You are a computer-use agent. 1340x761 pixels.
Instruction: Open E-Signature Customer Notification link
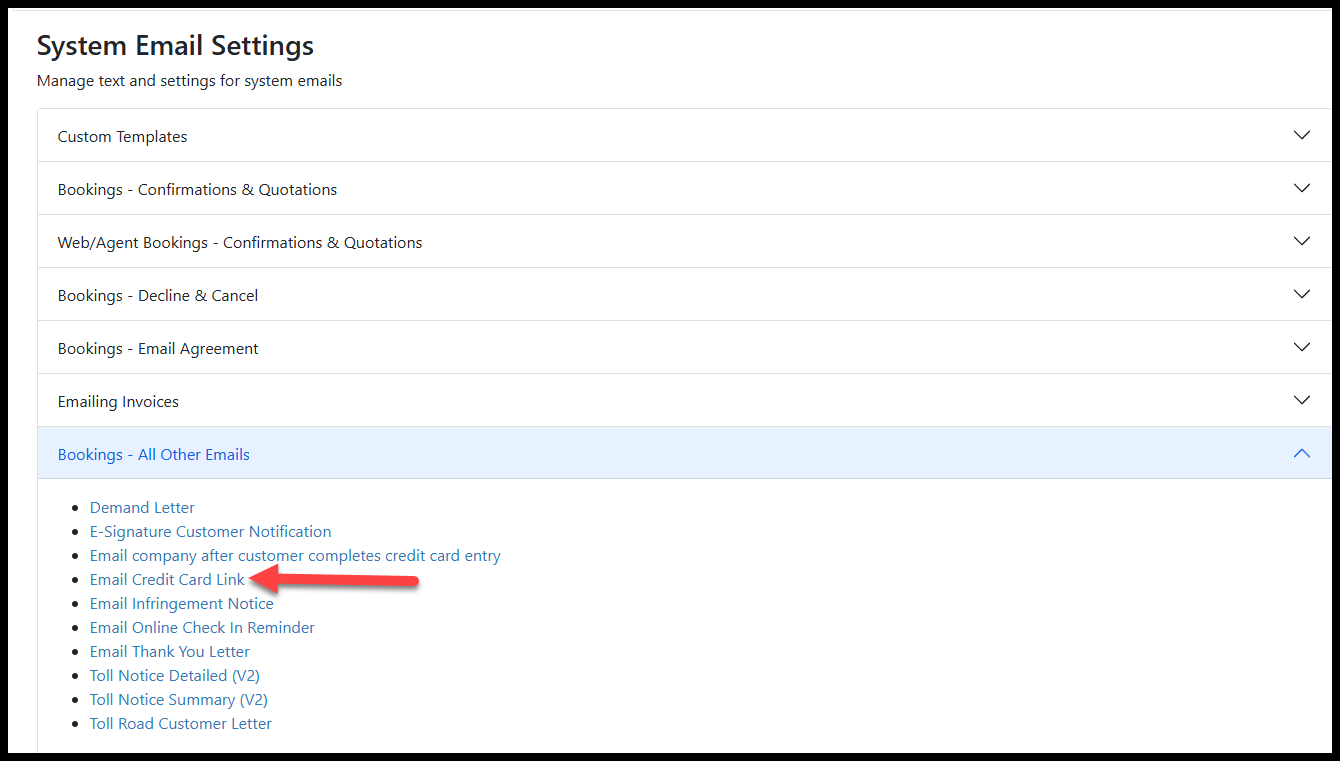(x=210, y=532)
